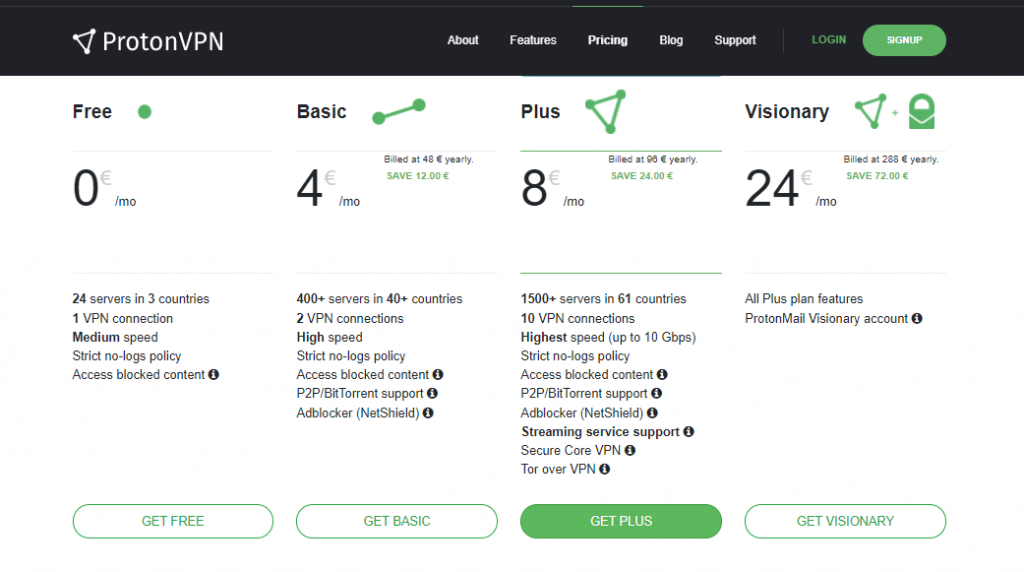Click info icon next to Basic P2P/BitTorrent support
Image resolution: width=1024 pixels, height=572 pixels.
[432, 393]
